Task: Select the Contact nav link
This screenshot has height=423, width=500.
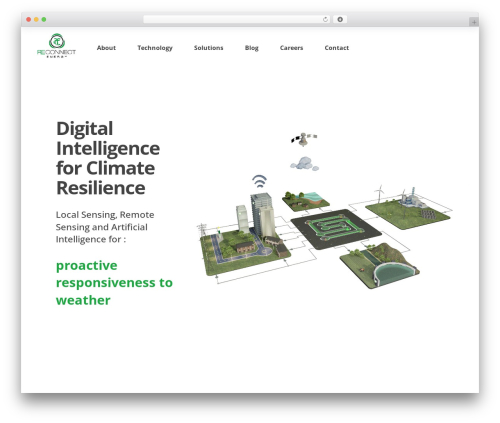Action: [x=337, y=48]
